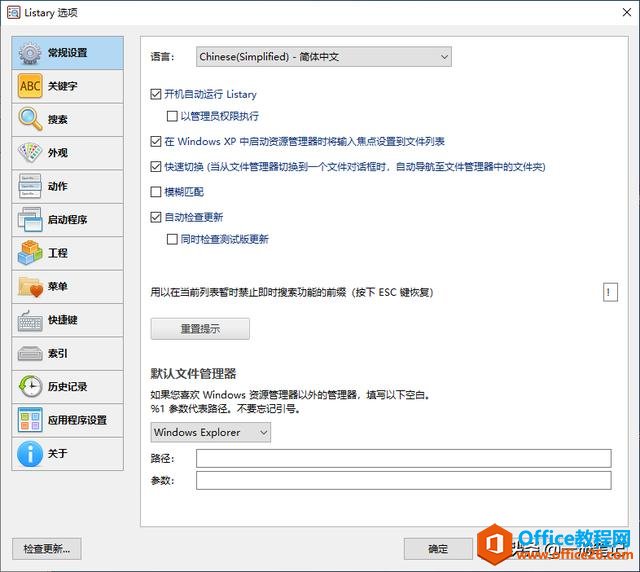Click the 检查更新... button

(x=47, y=549)
